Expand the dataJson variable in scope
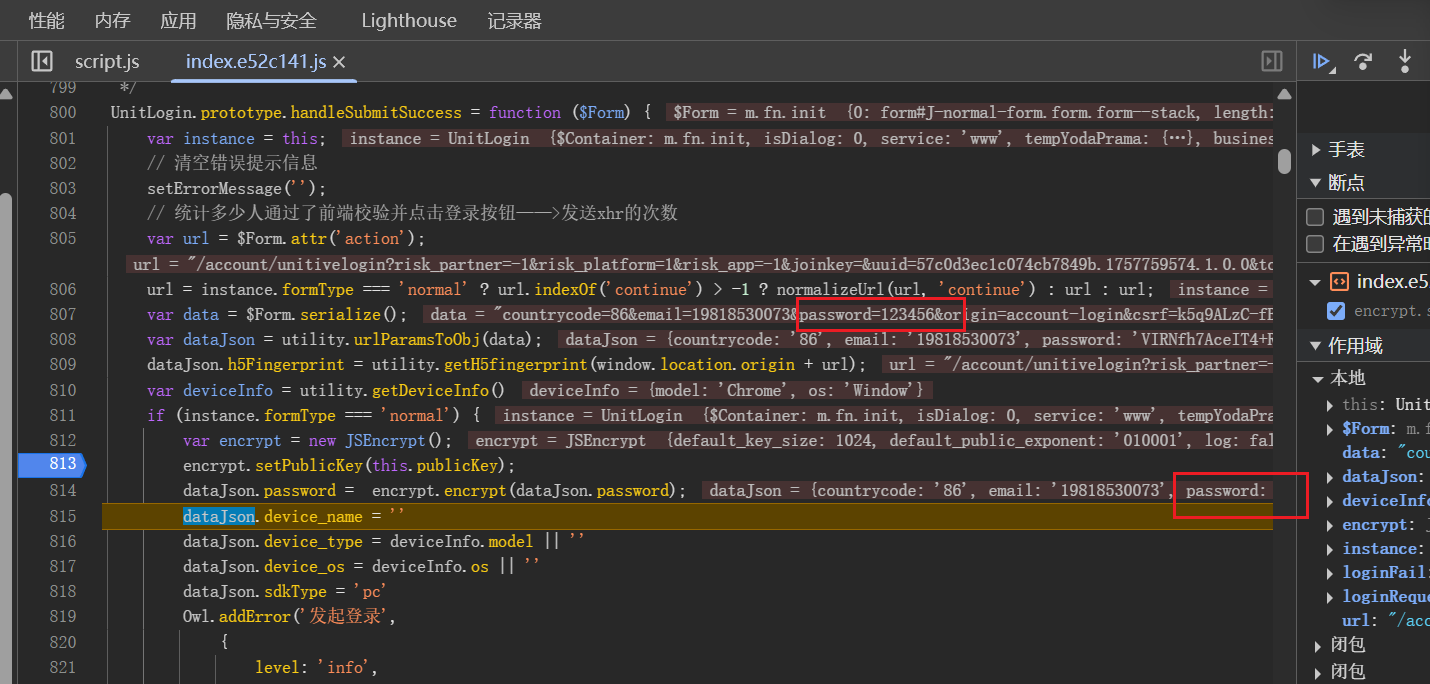This screenshot has width=1430, height=684. pos(1330,477)
